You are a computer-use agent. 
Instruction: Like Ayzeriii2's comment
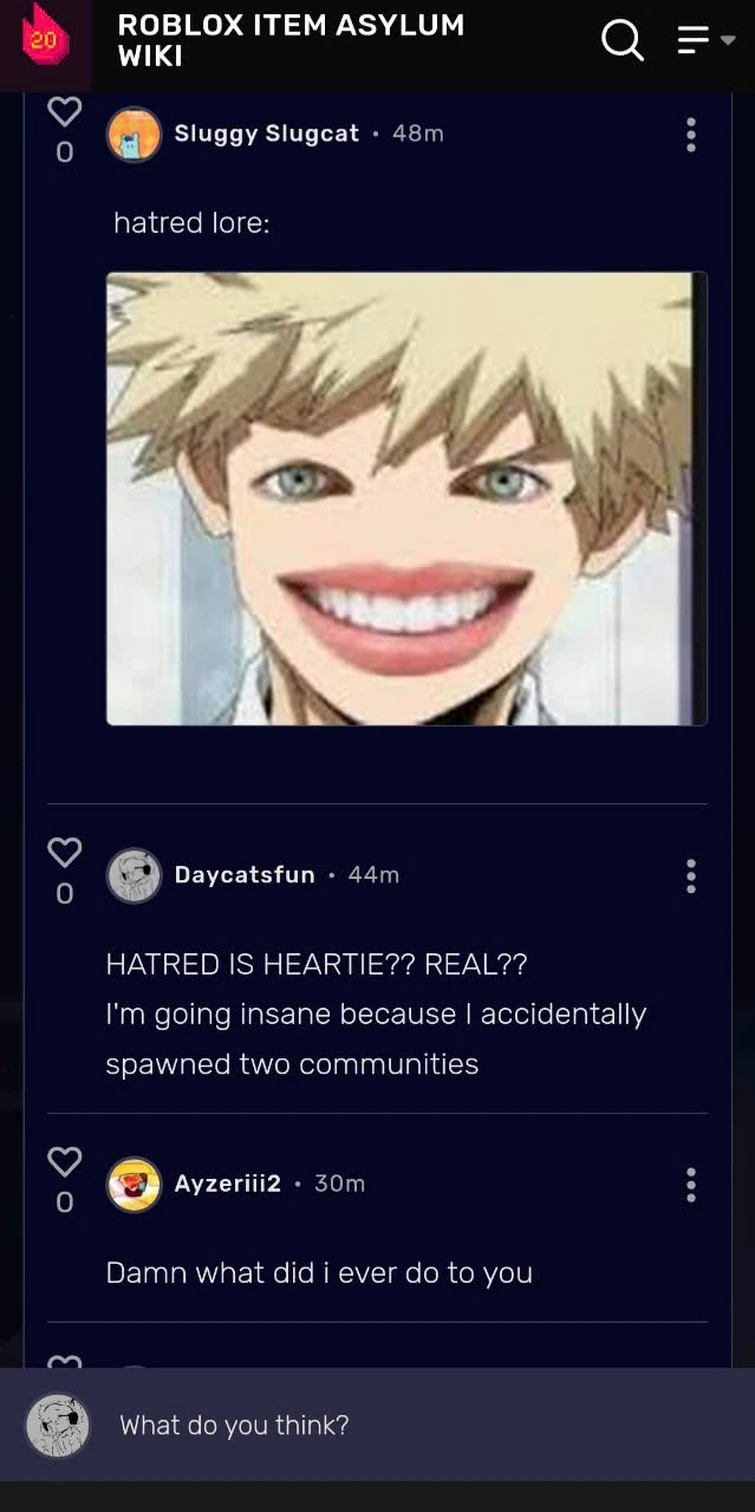pos(65,1161)
